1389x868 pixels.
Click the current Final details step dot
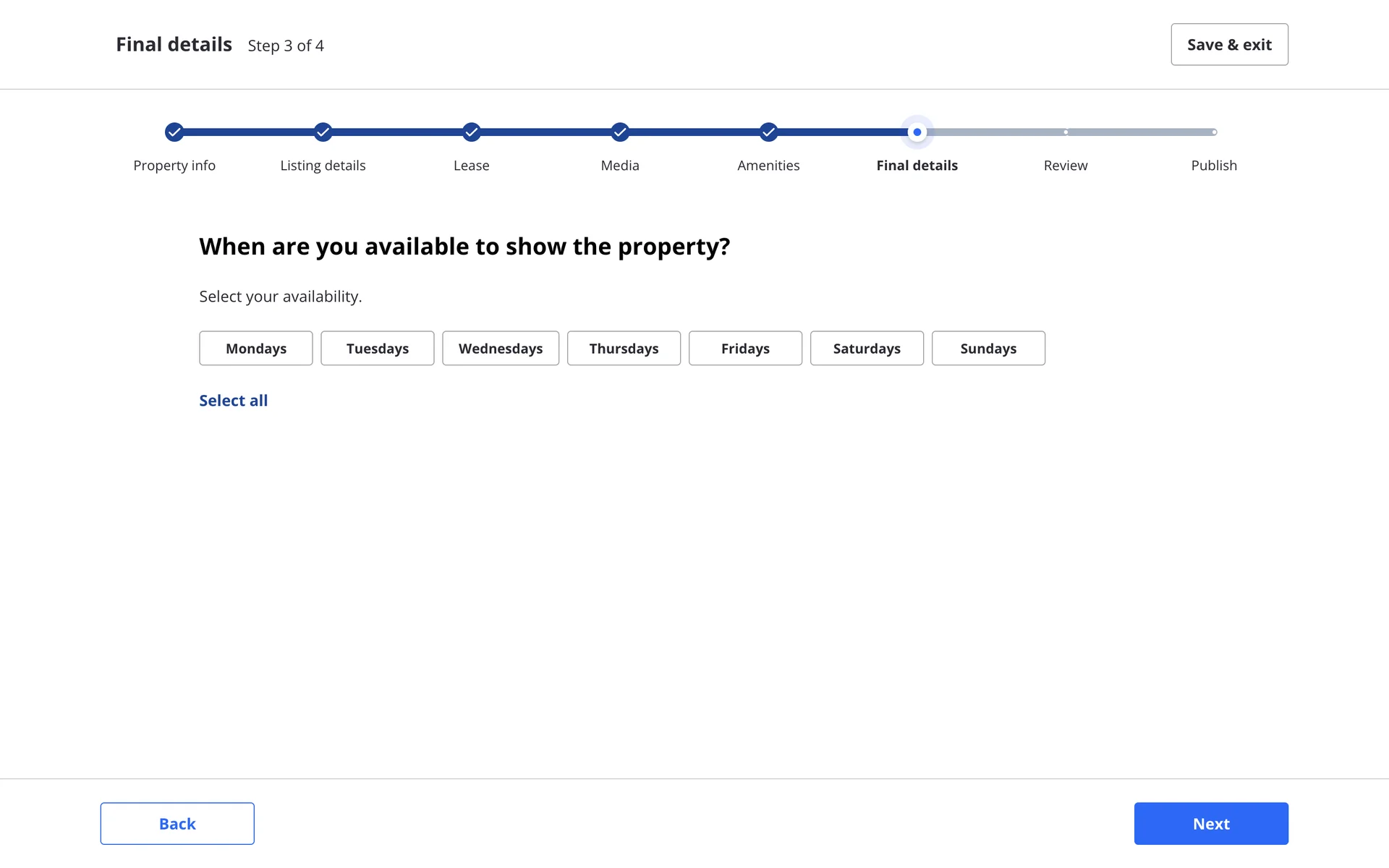click(917, 132)
